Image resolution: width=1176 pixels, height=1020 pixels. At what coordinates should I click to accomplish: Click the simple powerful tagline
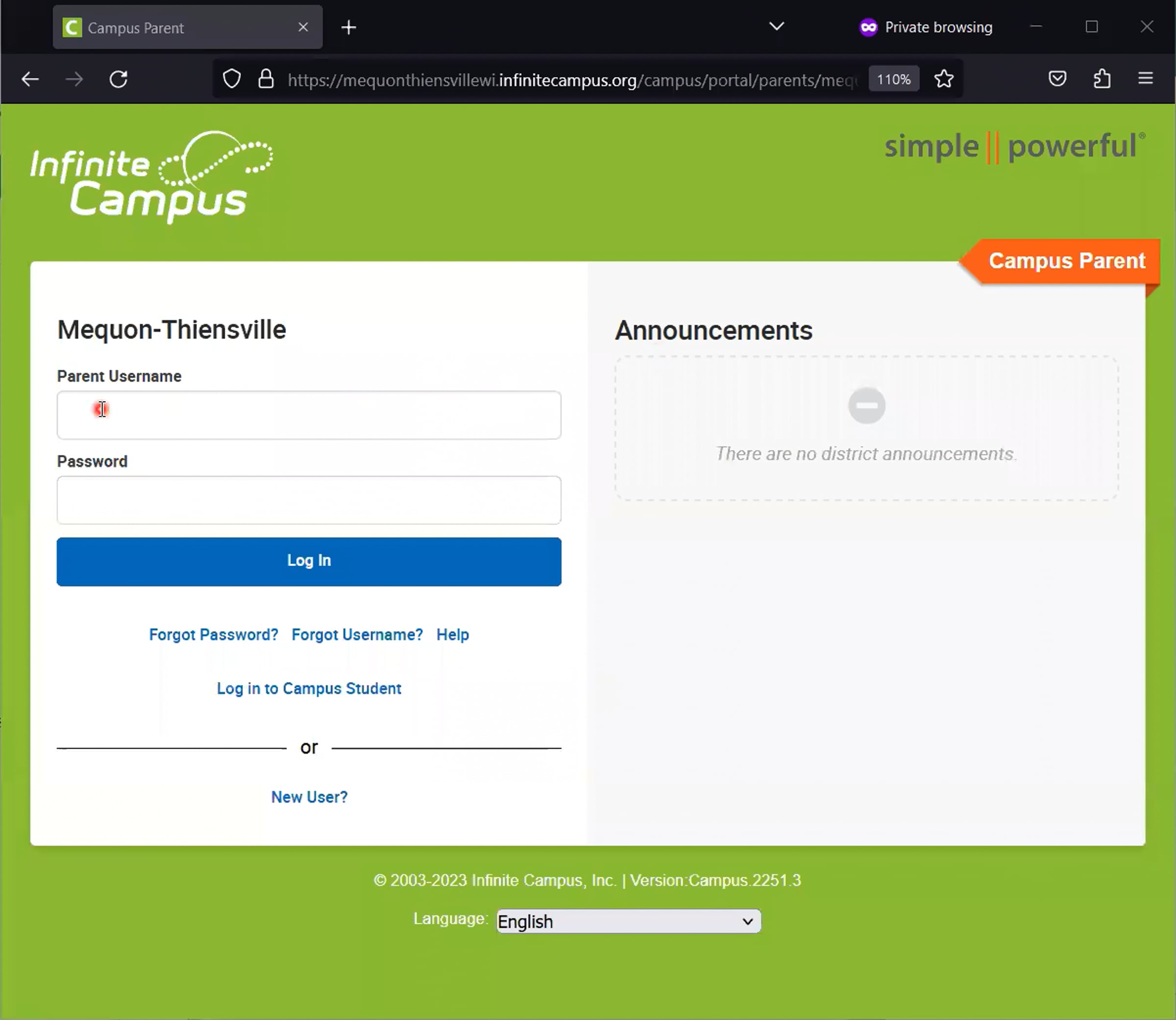click(1015, 147)
